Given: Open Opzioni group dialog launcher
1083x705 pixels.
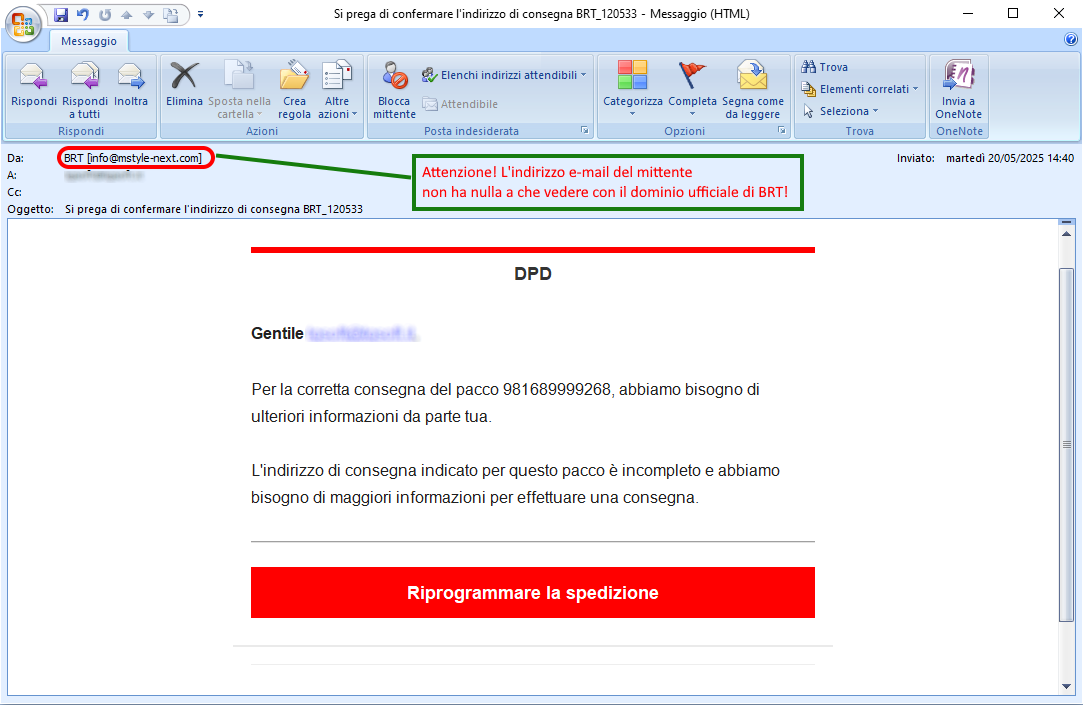Looking at the screenshot, I should (782, 131).
